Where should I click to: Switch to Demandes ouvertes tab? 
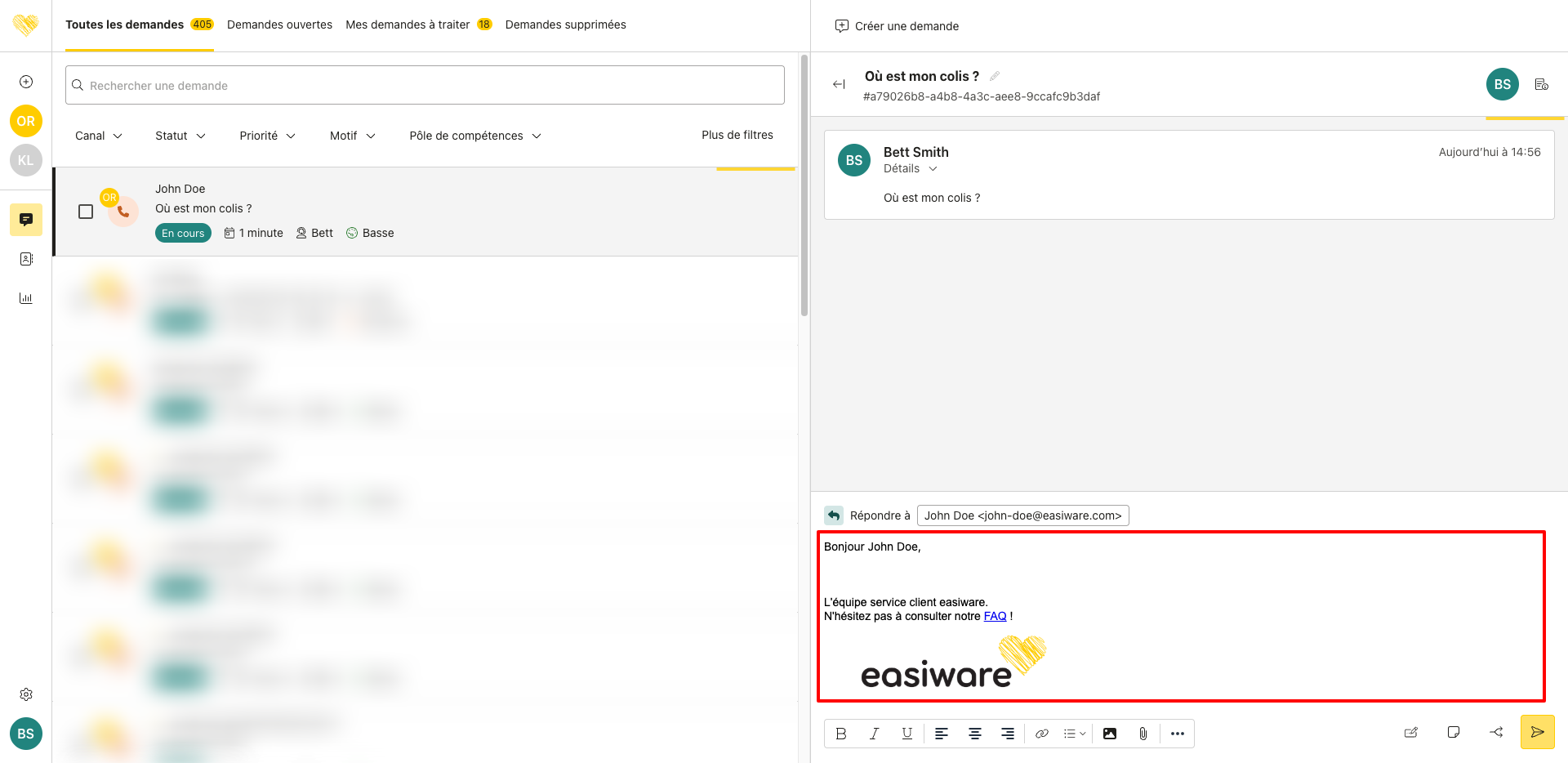pos(279,25)
